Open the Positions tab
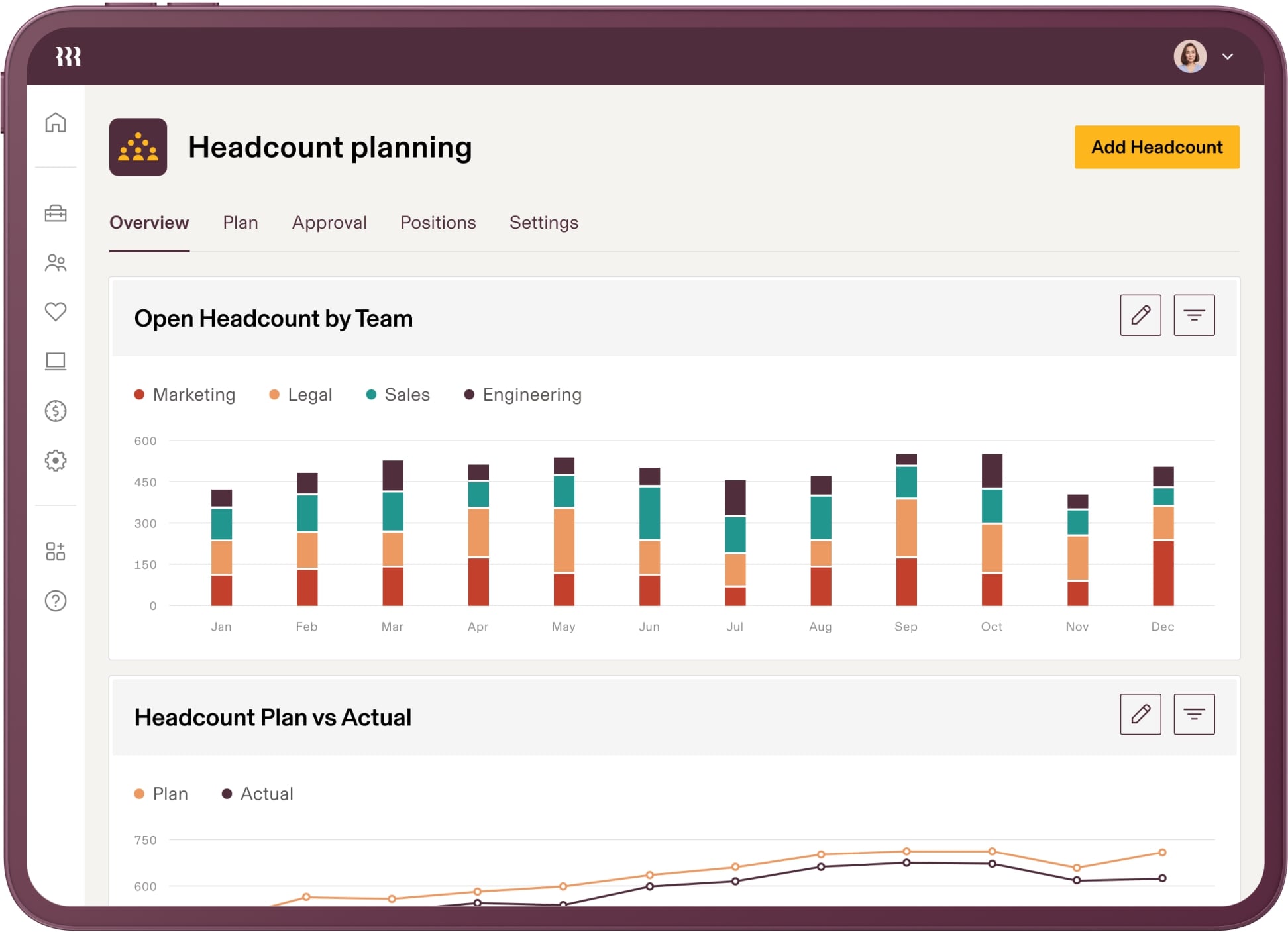 click(x=438, y=223)
